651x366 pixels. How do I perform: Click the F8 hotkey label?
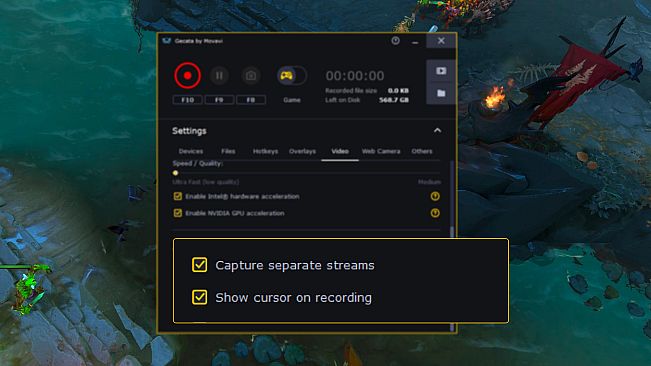(251, 100)
